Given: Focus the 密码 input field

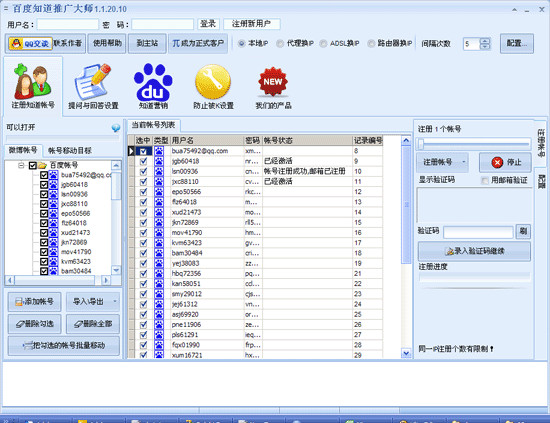Looking at the screenshot, I should point(162,24).
